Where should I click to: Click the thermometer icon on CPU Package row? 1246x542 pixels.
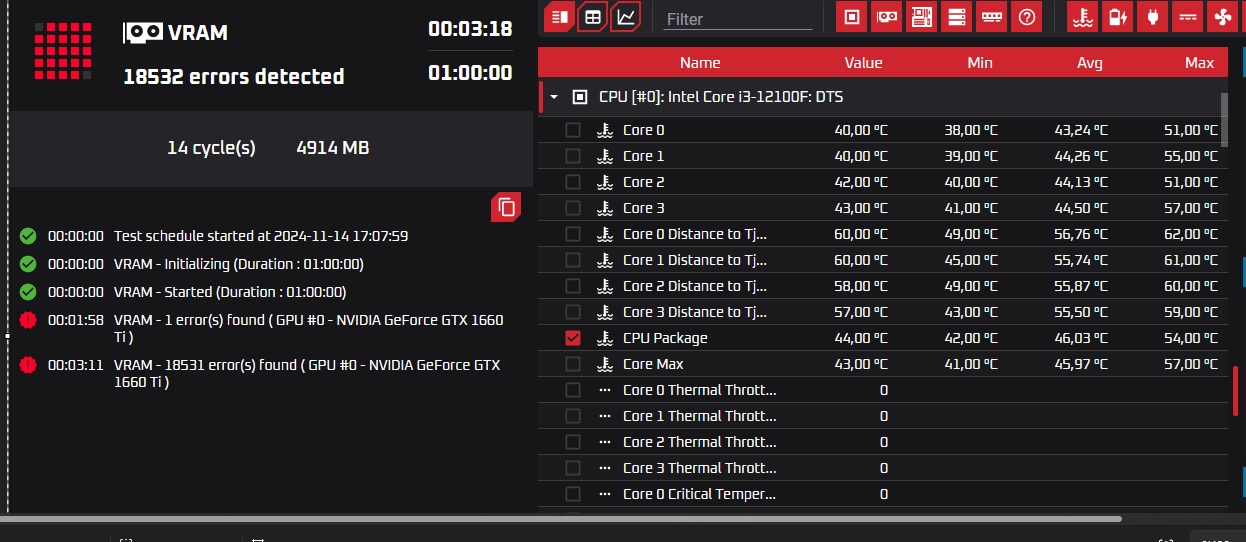[604, 338]
